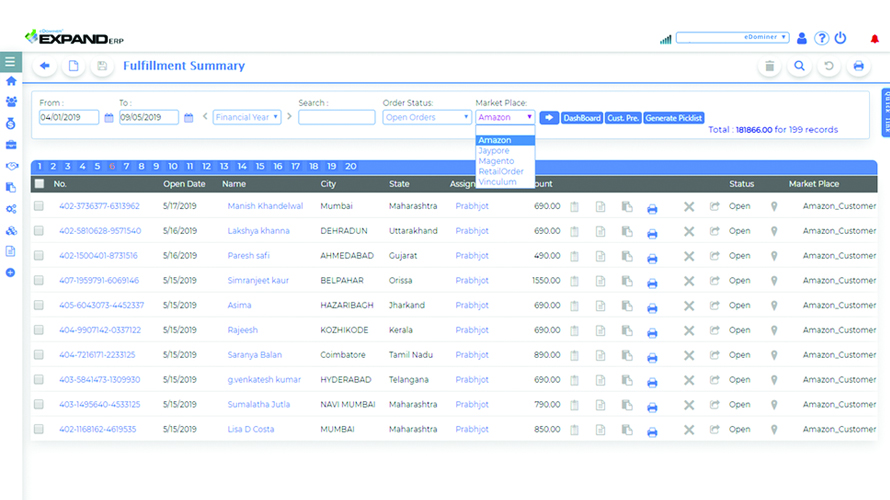
Task: Expand the Order Status dropdown
Action: [427, 117]
